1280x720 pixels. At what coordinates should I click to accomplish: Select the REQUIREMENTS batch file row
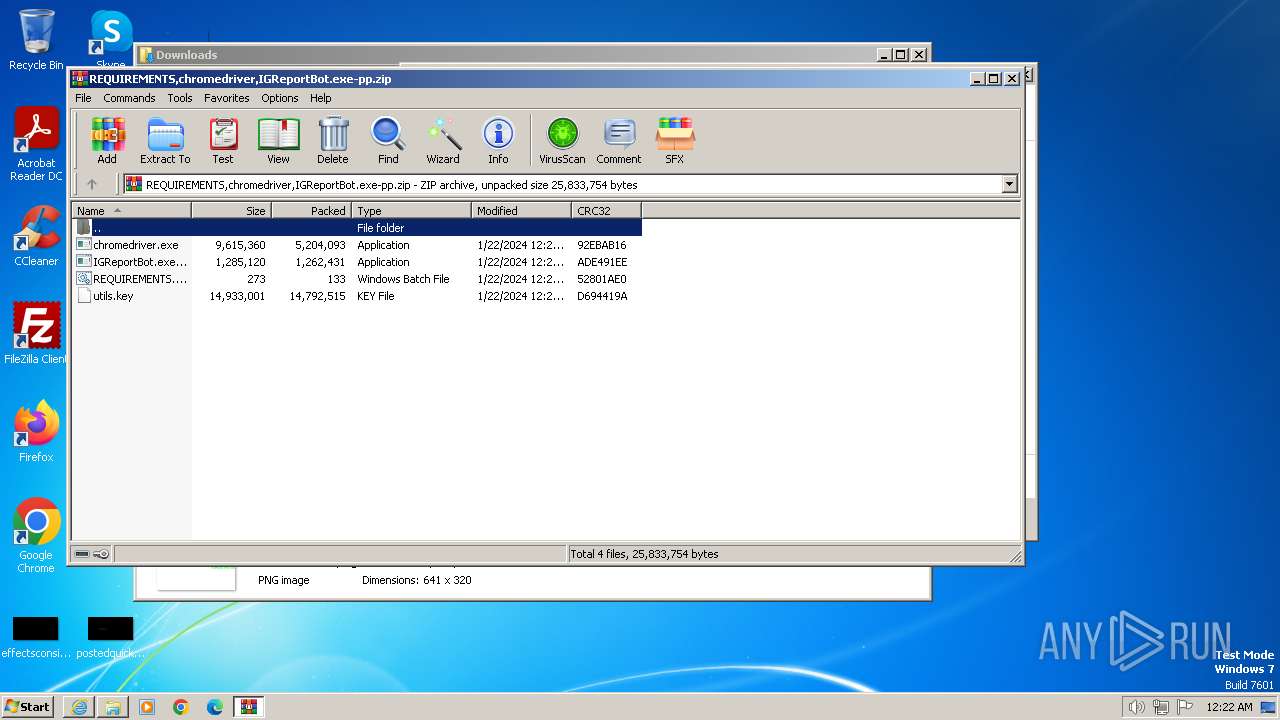(x=357, y=279)
